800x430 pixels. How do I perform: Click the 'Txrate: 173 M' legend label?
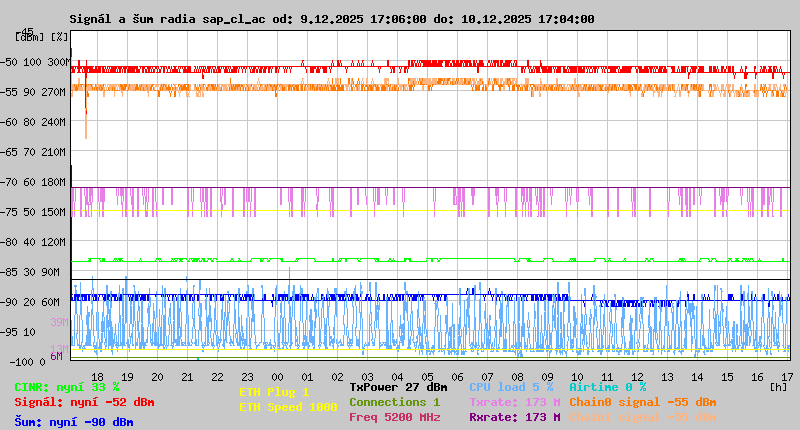click(x=515, y=402)
